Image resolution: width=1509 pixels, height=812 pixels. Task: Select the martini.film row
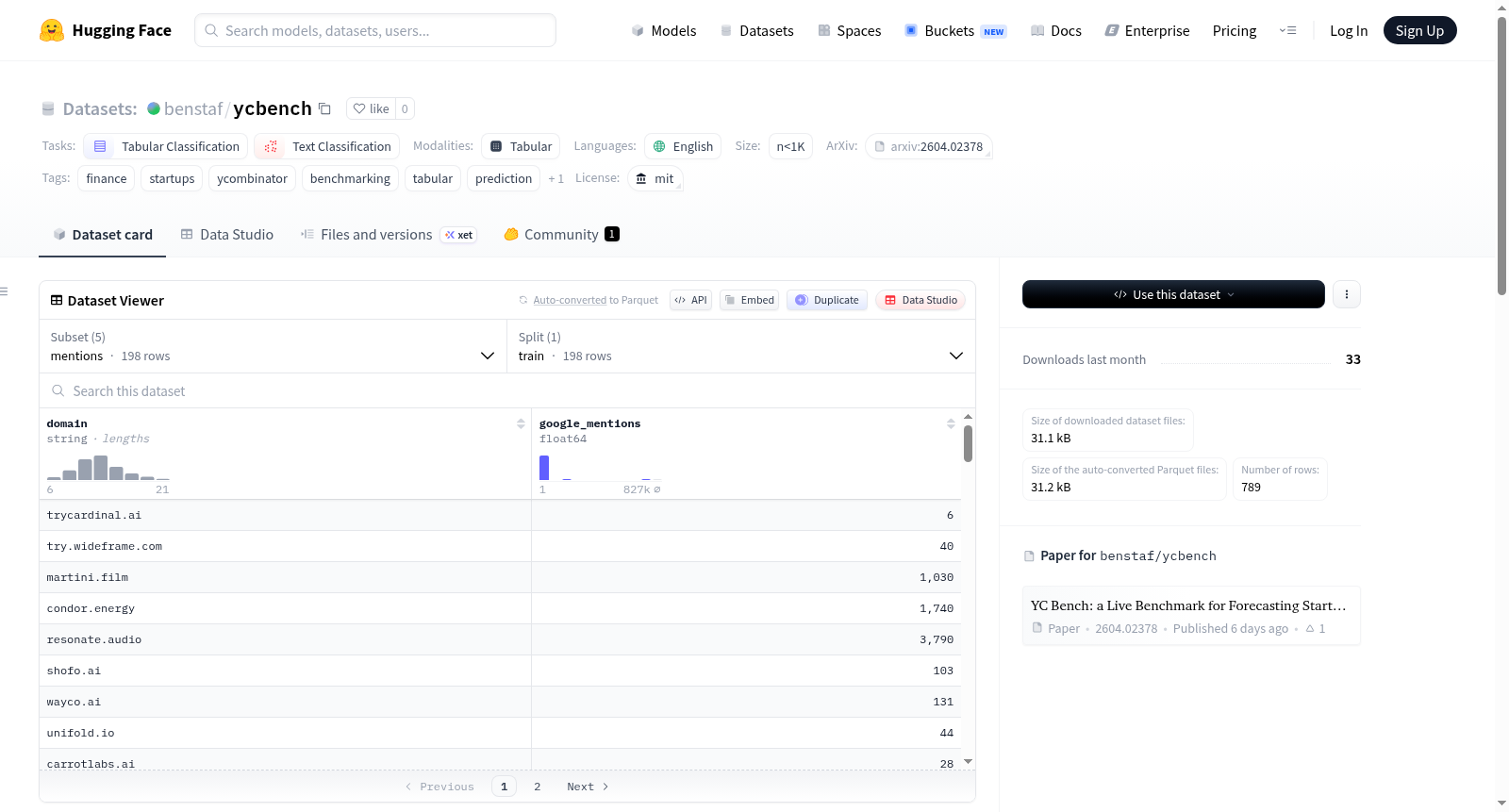point(500,577)
